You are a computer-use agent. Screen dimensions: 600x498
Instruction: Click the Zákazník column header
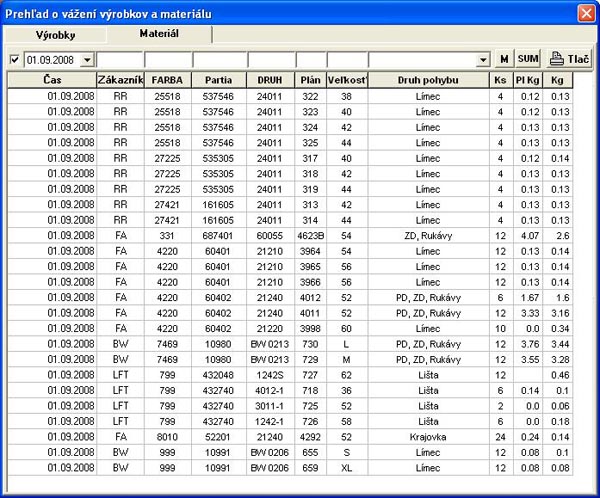pyautogui.click(x=120, y=79)
